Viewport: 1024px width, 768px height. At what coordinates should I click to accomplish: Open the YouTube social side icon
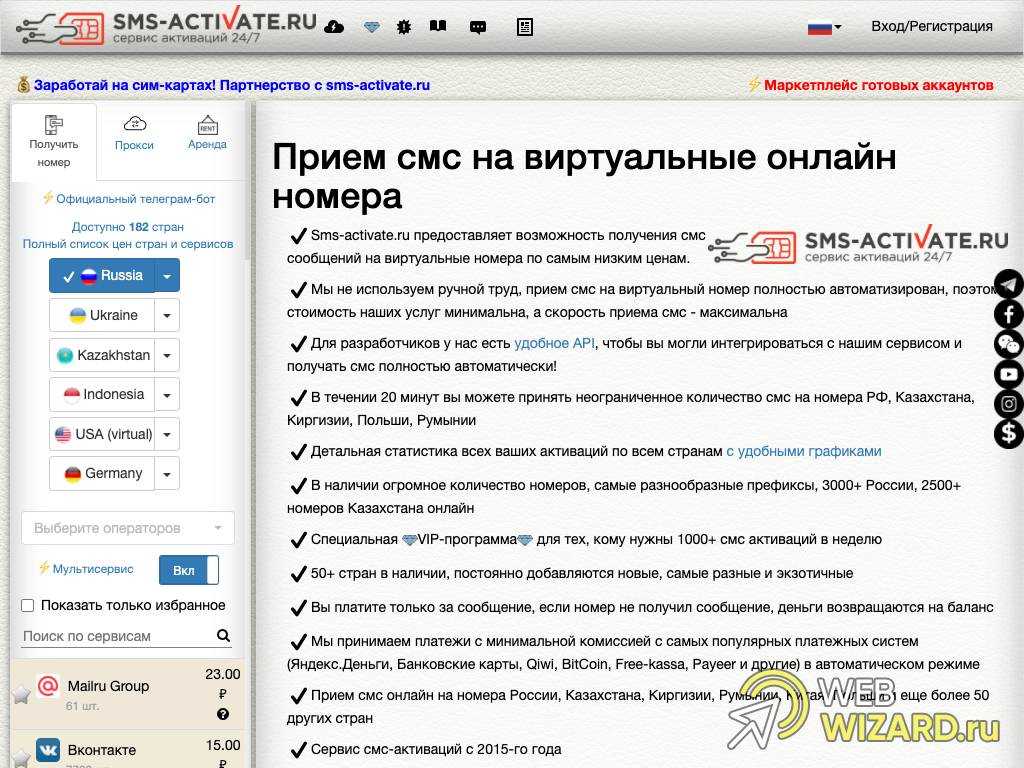pyautogui.click(x=1009, y=374)
